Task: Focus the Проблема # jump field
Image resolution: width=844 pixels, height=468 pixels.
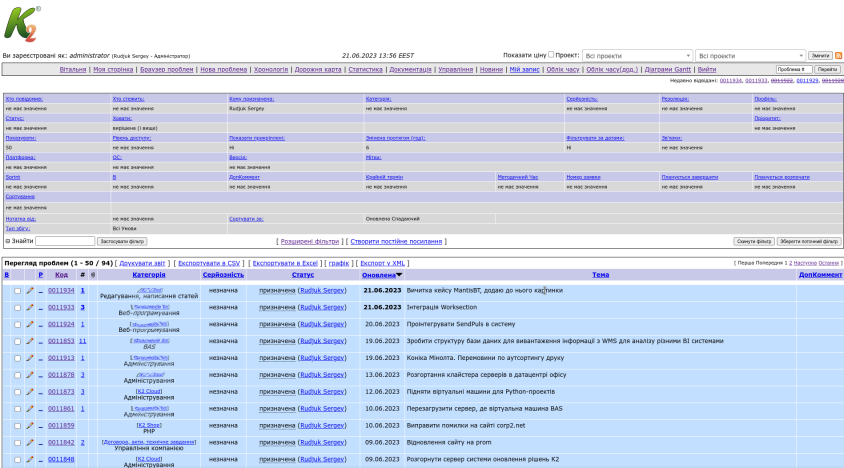Action: (794, 69)
